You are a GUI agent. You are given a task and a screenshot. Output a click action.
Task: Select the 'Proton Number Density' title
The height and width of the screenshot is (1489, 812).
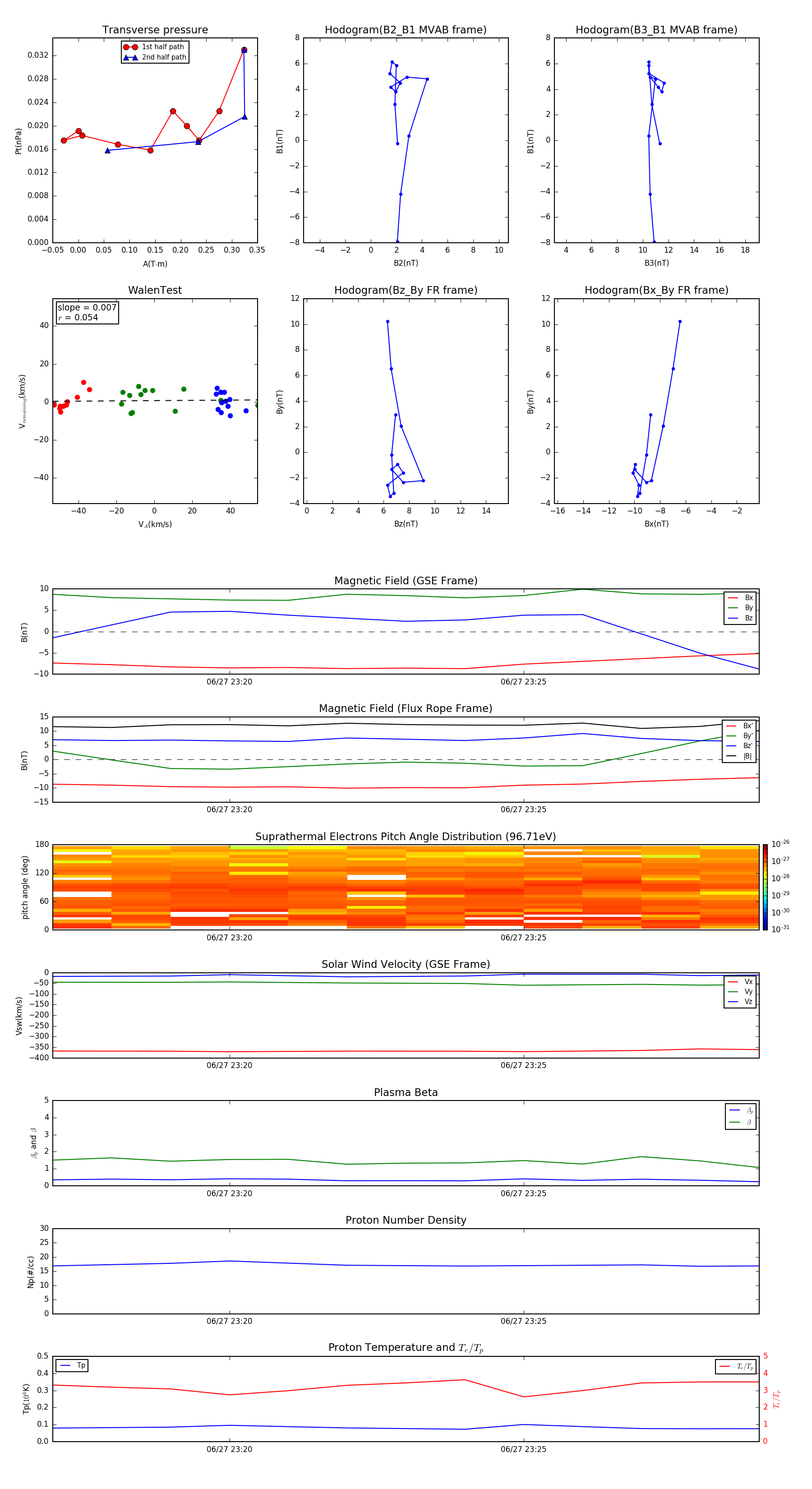(x=405, y=1220)
